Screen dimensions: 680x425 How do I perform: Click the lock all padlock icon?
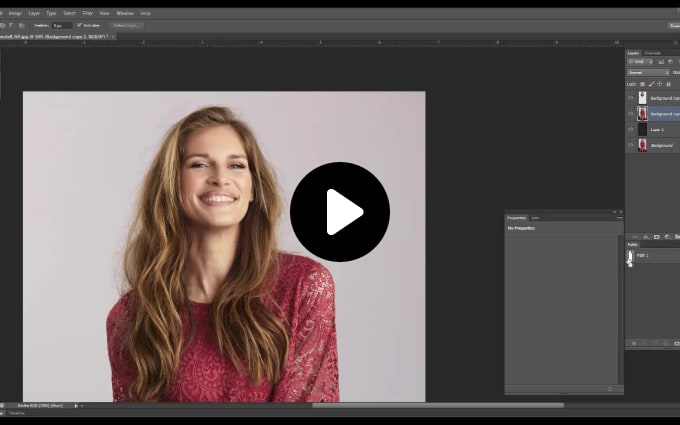pos(668,84)
